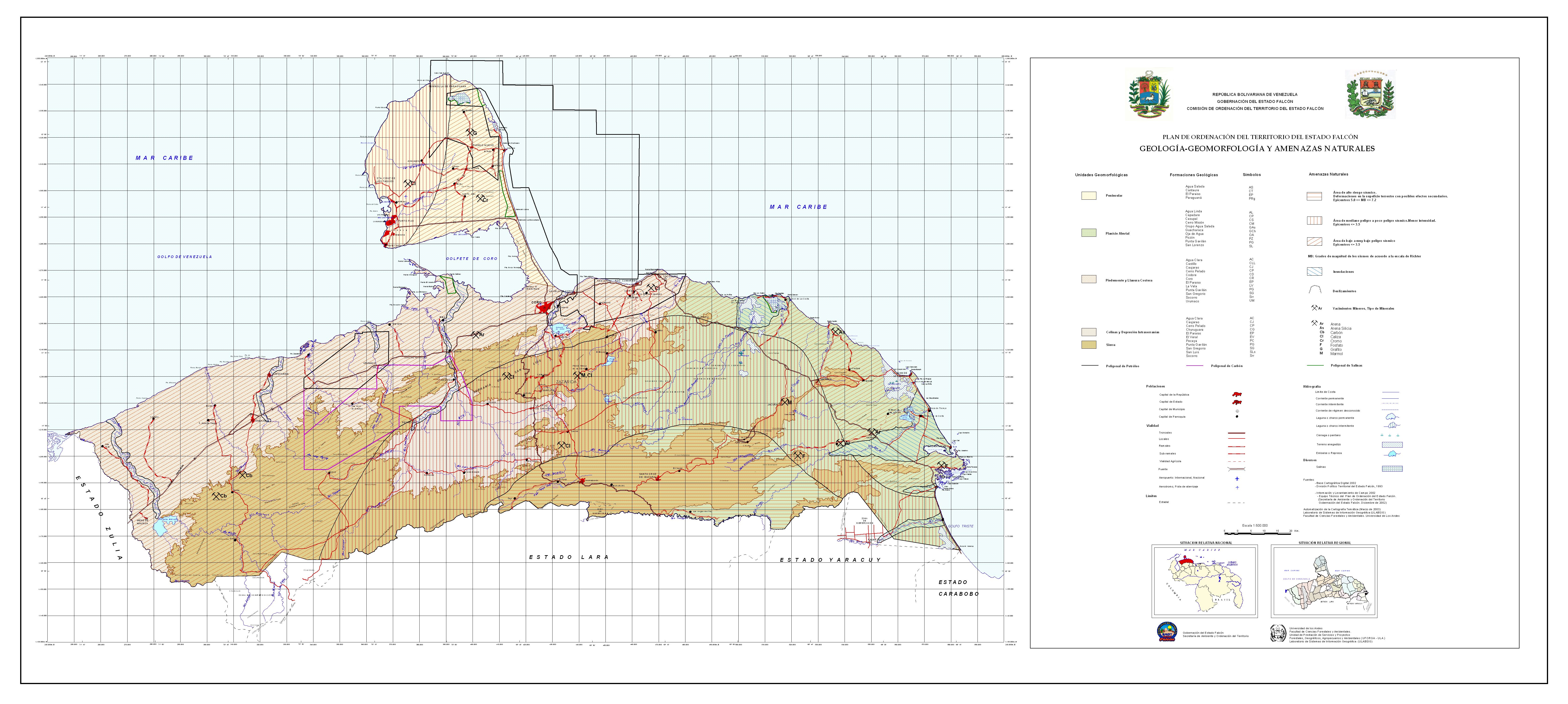Viewport: 1568px width, 704px height.
Task: Pick the Terreno anegadizo pattern swatch
Action: point(1392,445)
